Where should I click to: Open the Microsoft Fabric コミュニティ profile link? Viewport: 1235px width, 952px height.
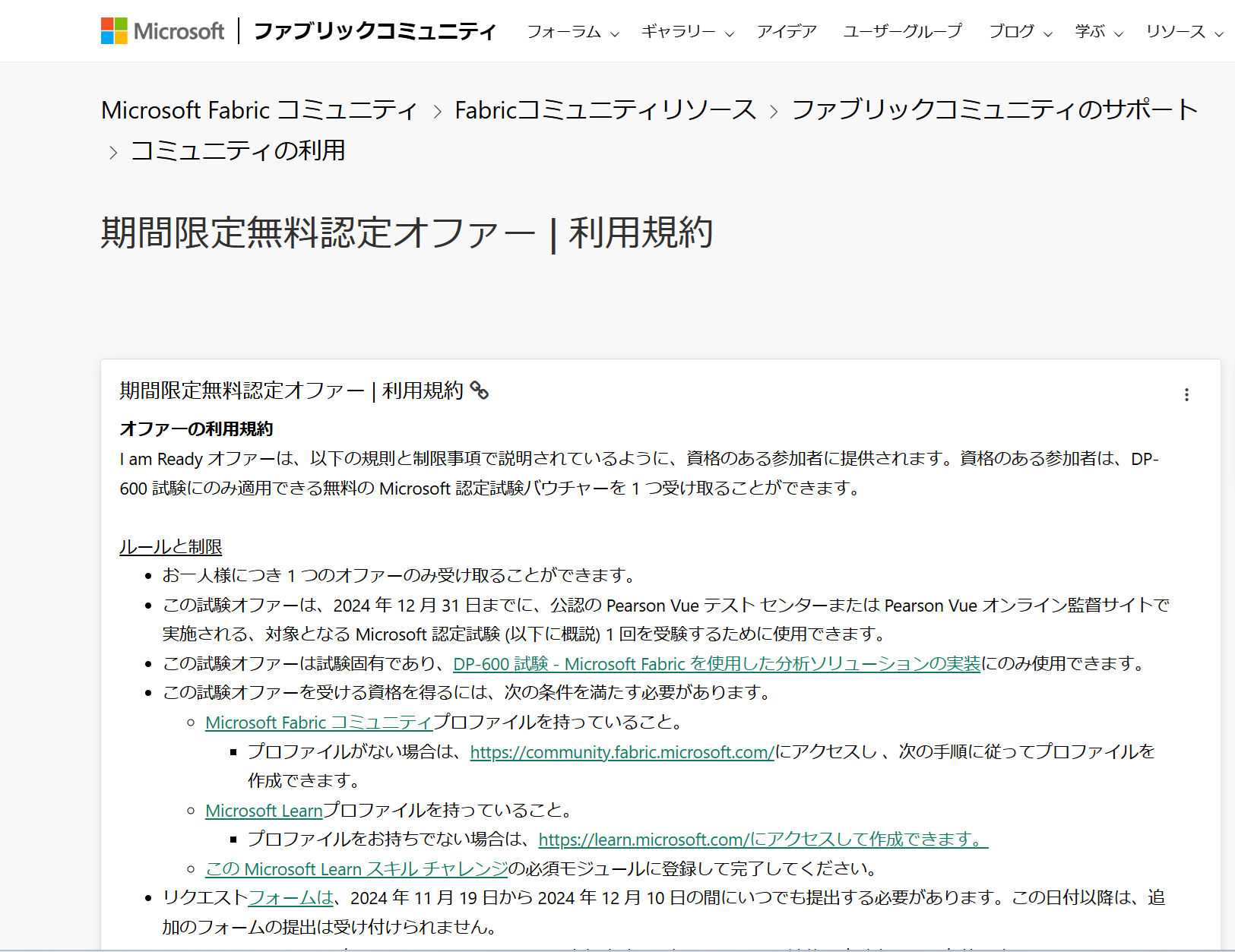319,723
